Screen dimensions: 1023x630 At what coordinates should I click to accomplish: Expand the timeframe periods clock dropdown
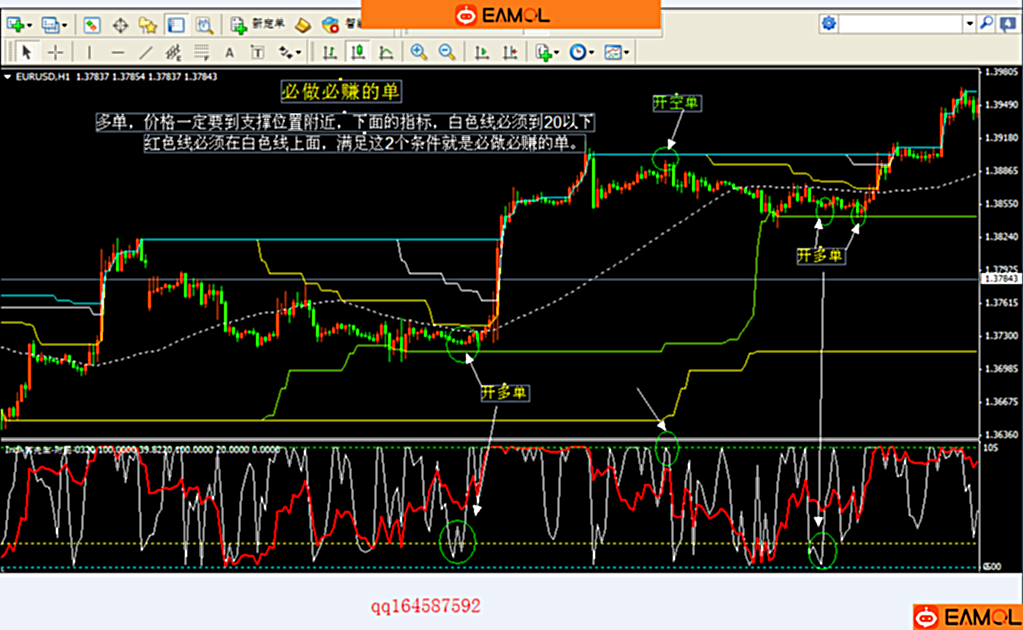pos(592,53)
